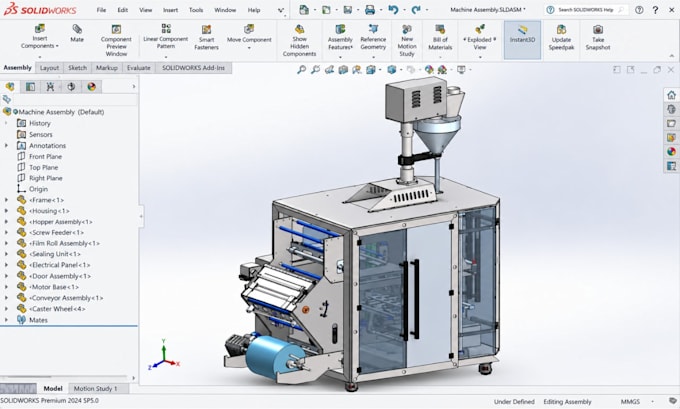Viewport: 680px width, 409px height.
Task: Open the Home task pane icon
Action: click(x=671, y=95)
